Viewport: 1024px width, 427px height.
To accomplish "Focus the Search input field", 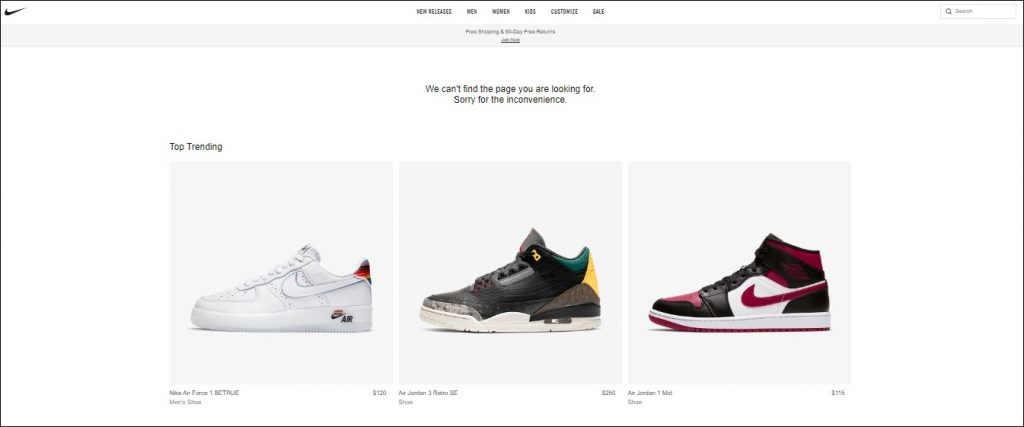I will [978, 11].
